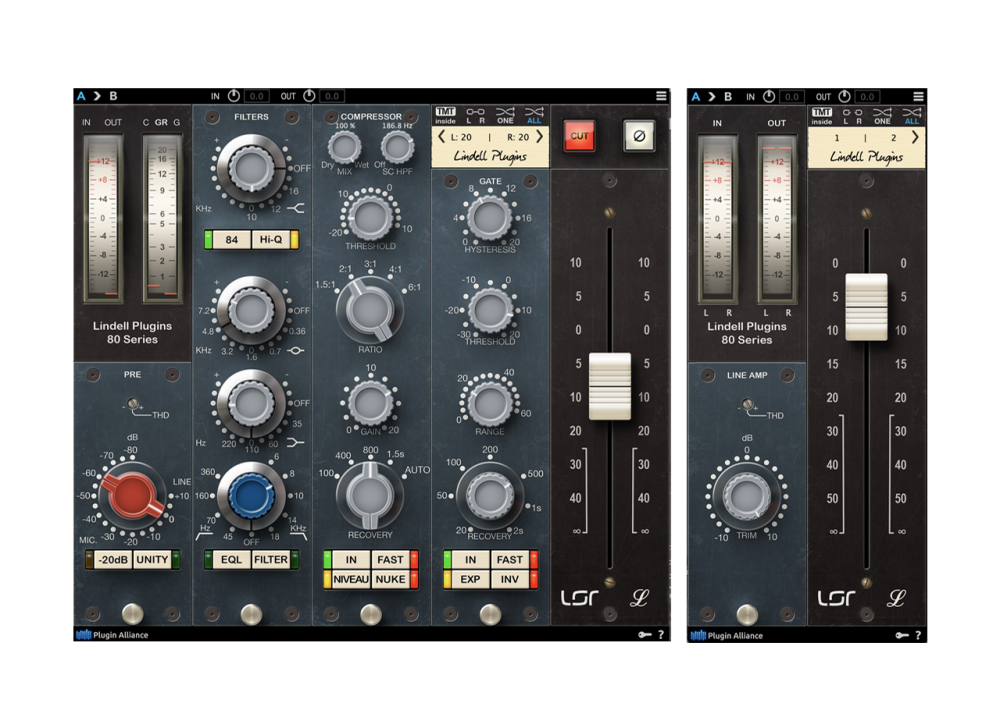
Task: Open the hamburger menu in the bus plugin window
Action: (x=918, y=96)
